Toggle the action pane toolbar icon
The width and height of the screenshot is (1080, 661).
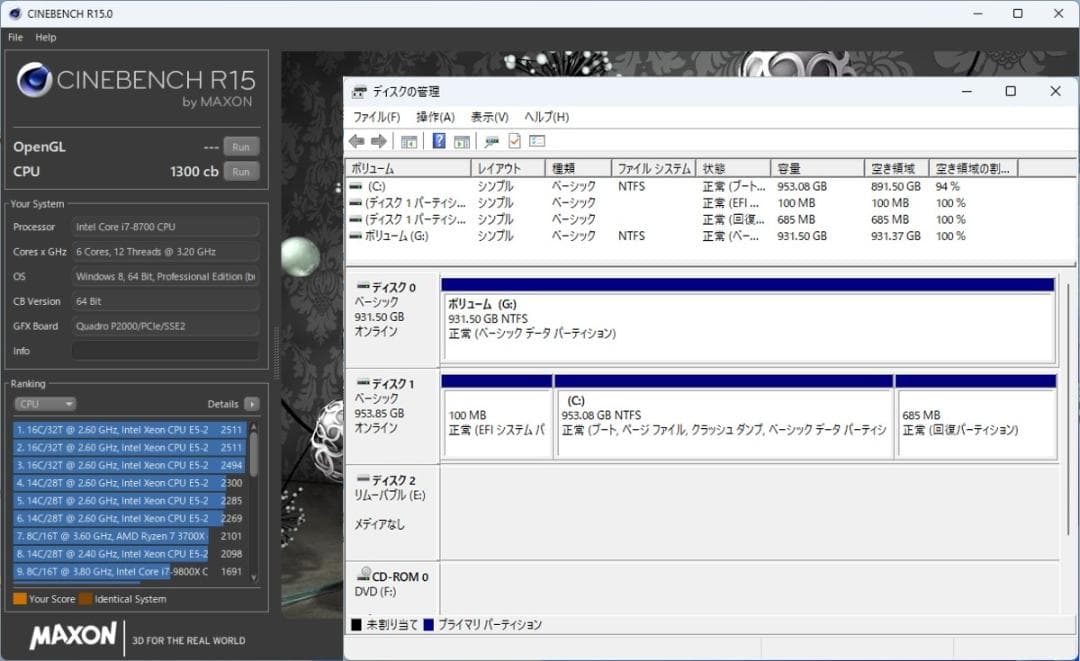pos(460,141)
